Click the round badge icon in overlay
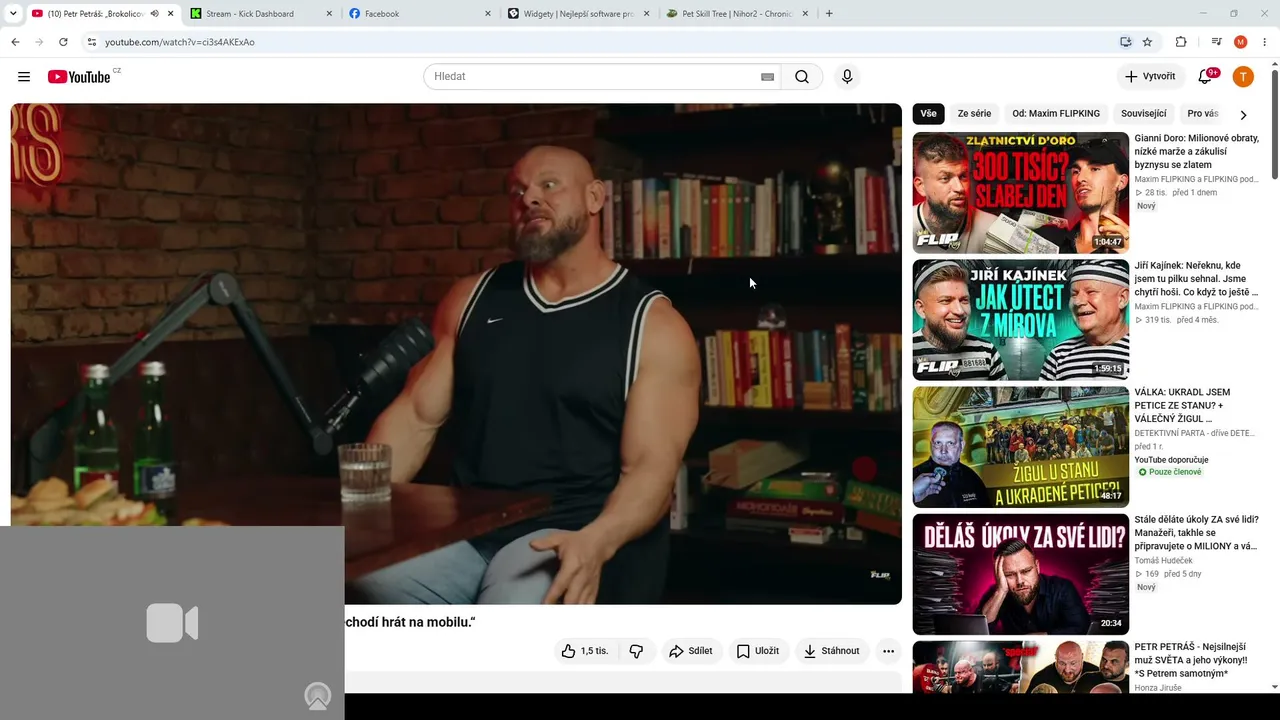This screenshot has height=720, width=1280. pyautogui.click(x=318, y=696)
